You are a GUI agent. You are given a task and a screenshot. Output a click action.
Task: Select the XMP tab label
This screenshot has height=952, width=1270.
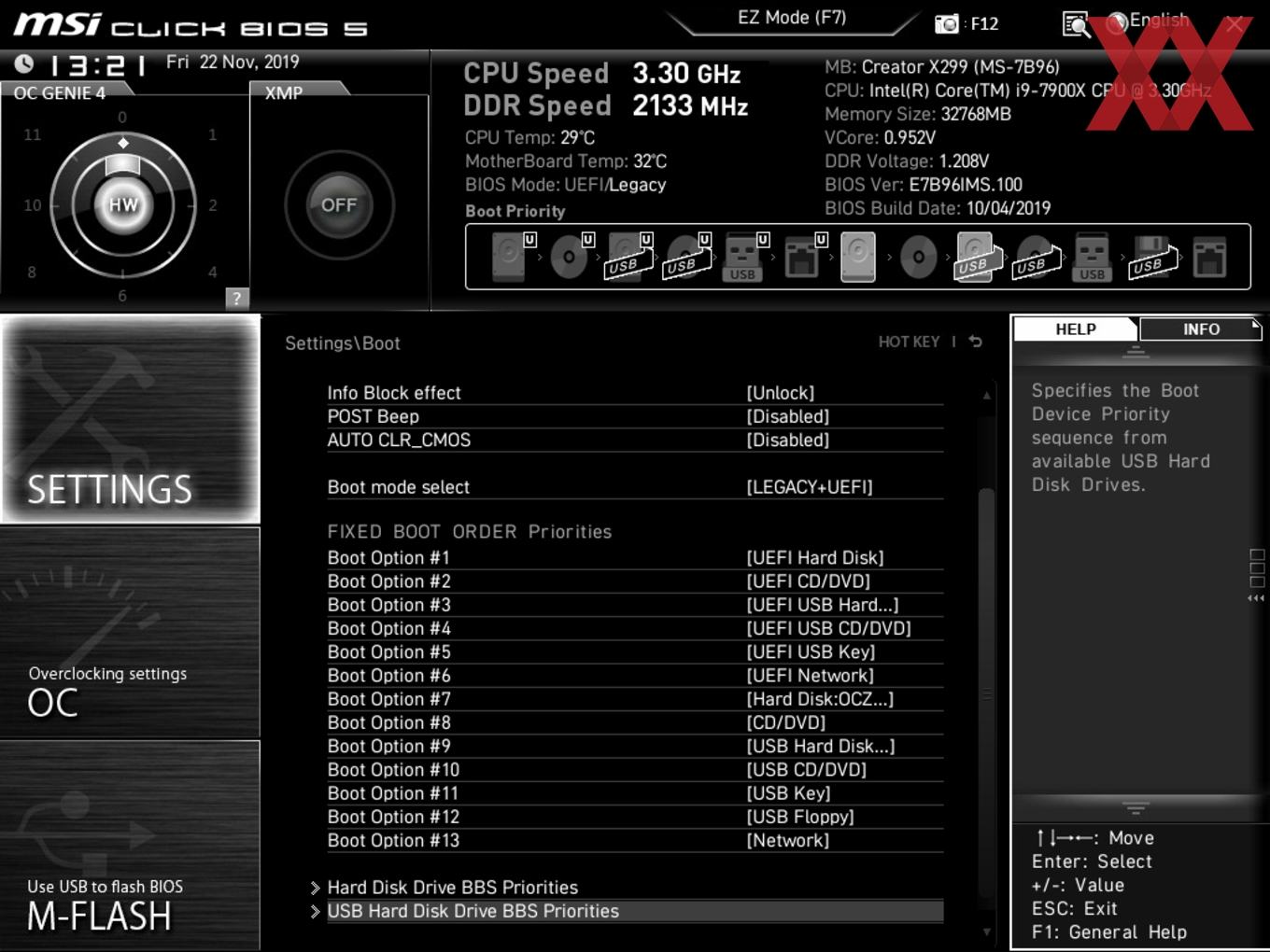pyautogui.click(x=285, y=92)
